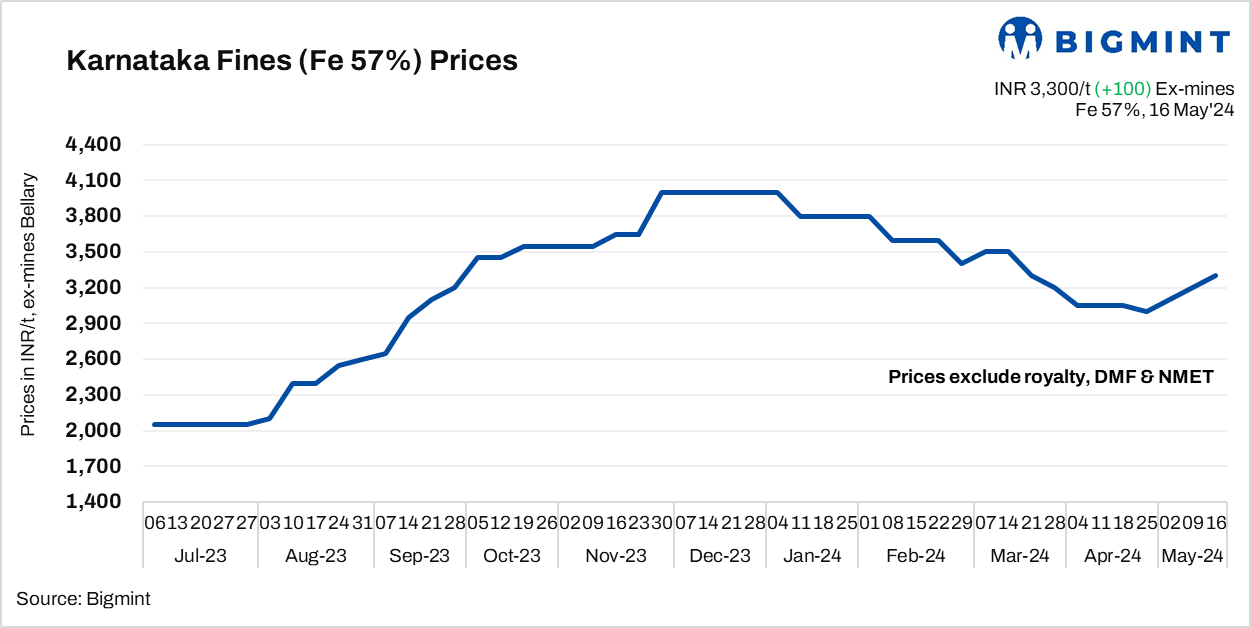Click the Source: Bigmint text

click(x=83, y=599)
